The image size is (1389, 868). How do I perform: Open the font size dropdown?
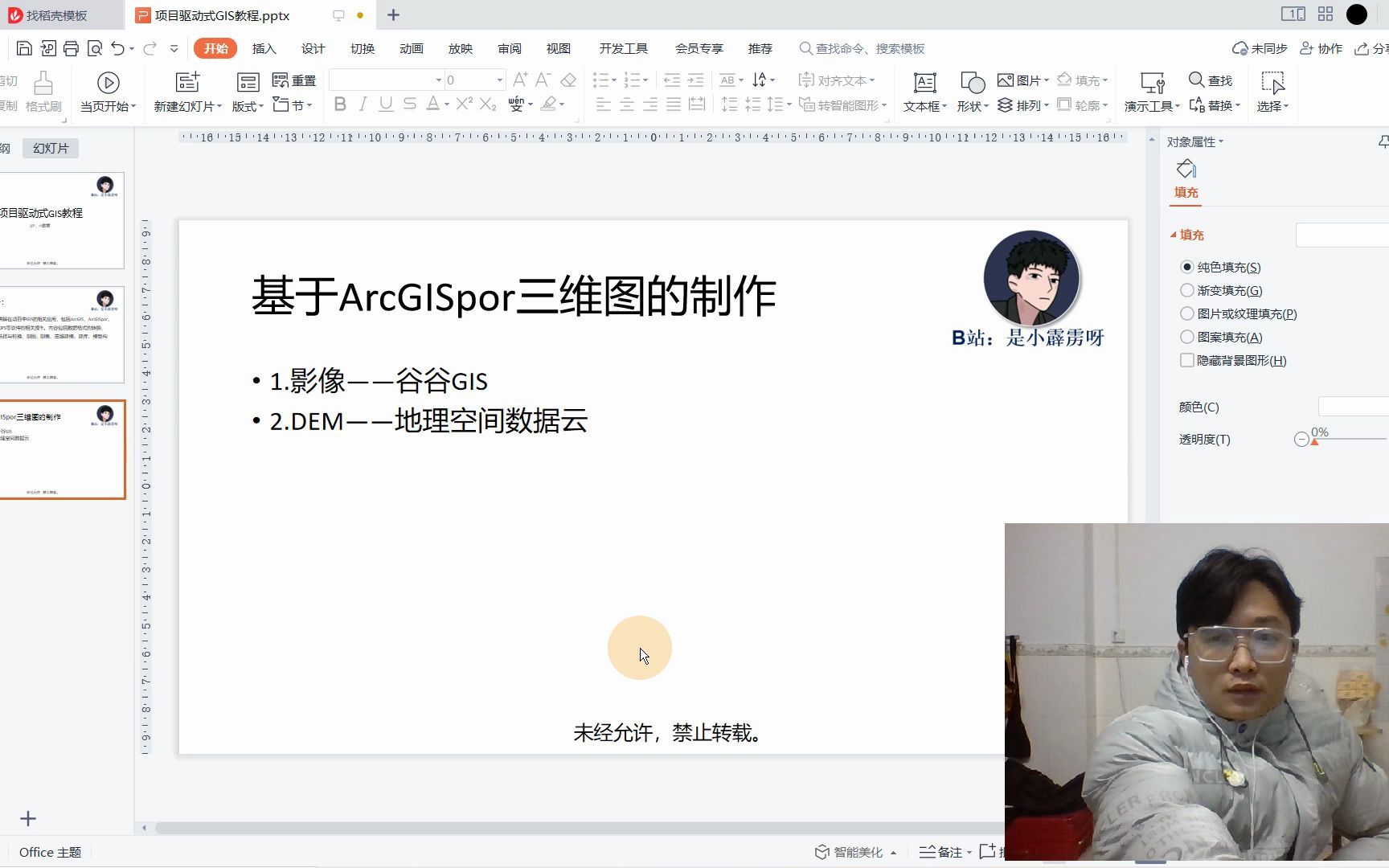pyautogui.click(x=499, y=80)
